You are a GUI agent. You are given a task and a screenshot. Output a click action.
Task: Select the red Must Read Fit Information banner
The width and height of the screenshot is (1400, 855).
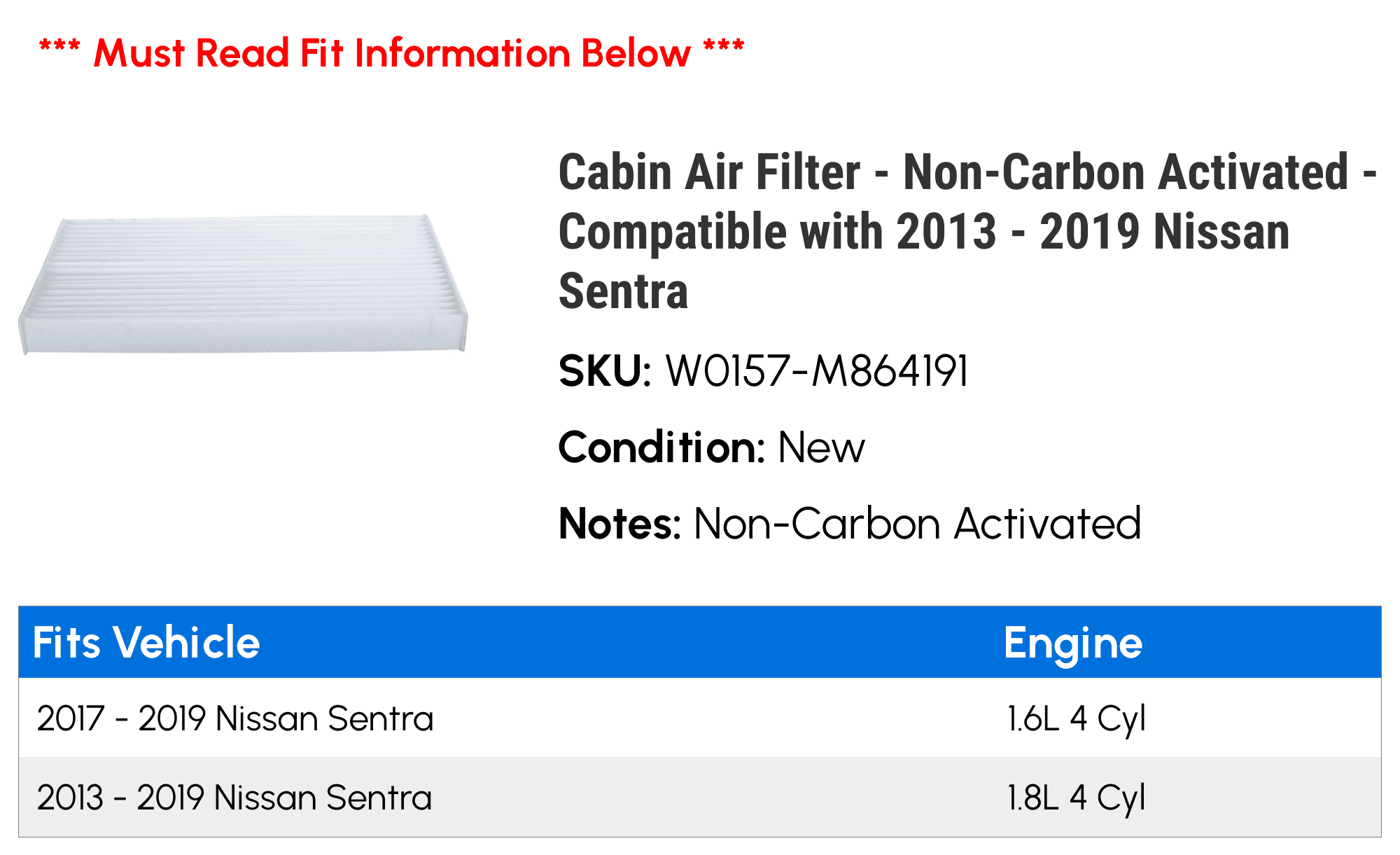392,53
